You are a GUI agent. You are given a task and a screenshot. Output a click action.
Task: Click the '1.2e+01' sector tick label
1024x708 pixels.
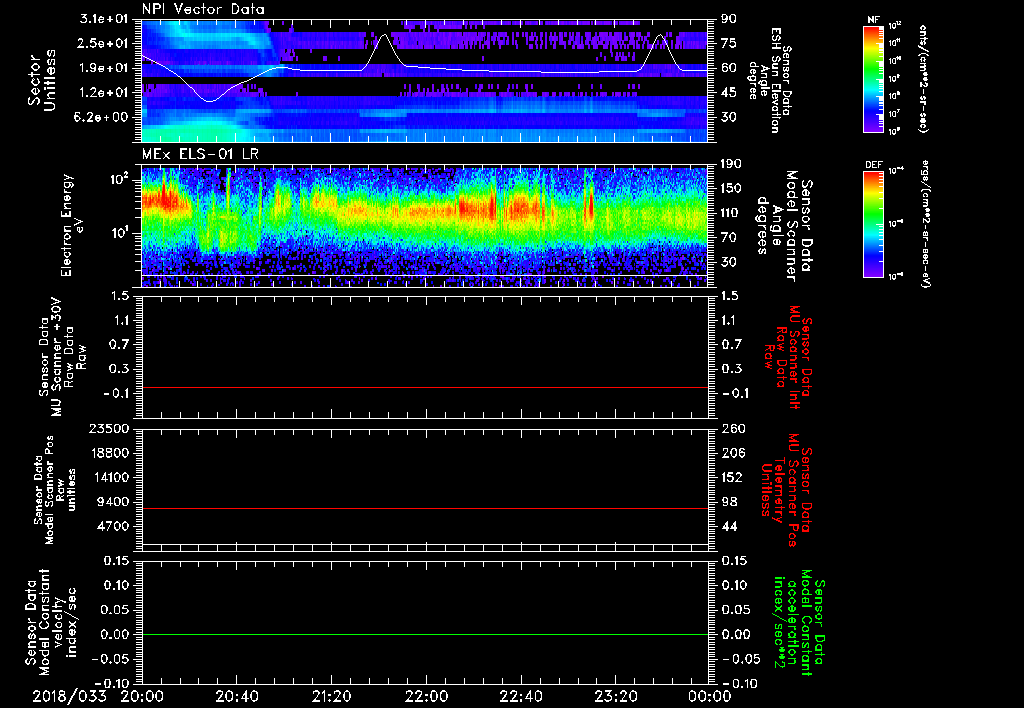(104, 93)
